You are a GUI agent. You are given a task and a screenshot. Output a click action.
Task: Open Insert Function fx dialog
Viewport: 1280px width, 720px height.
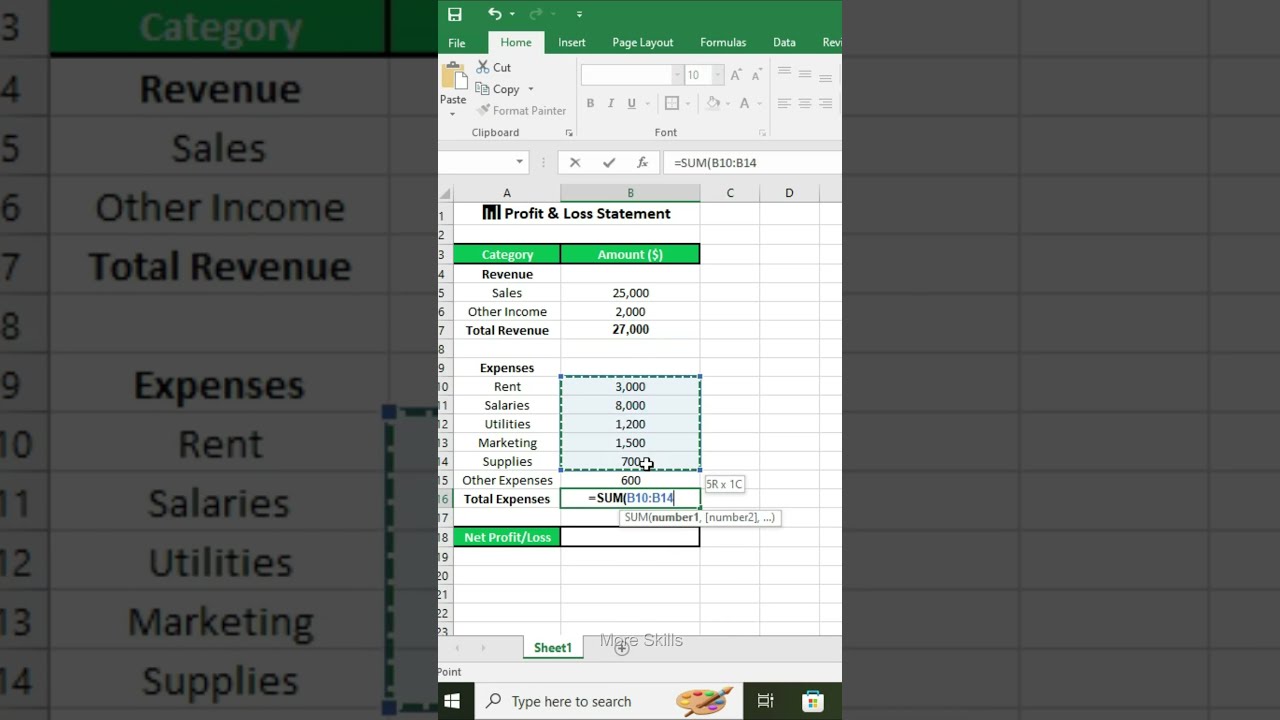tap(642, 162)
